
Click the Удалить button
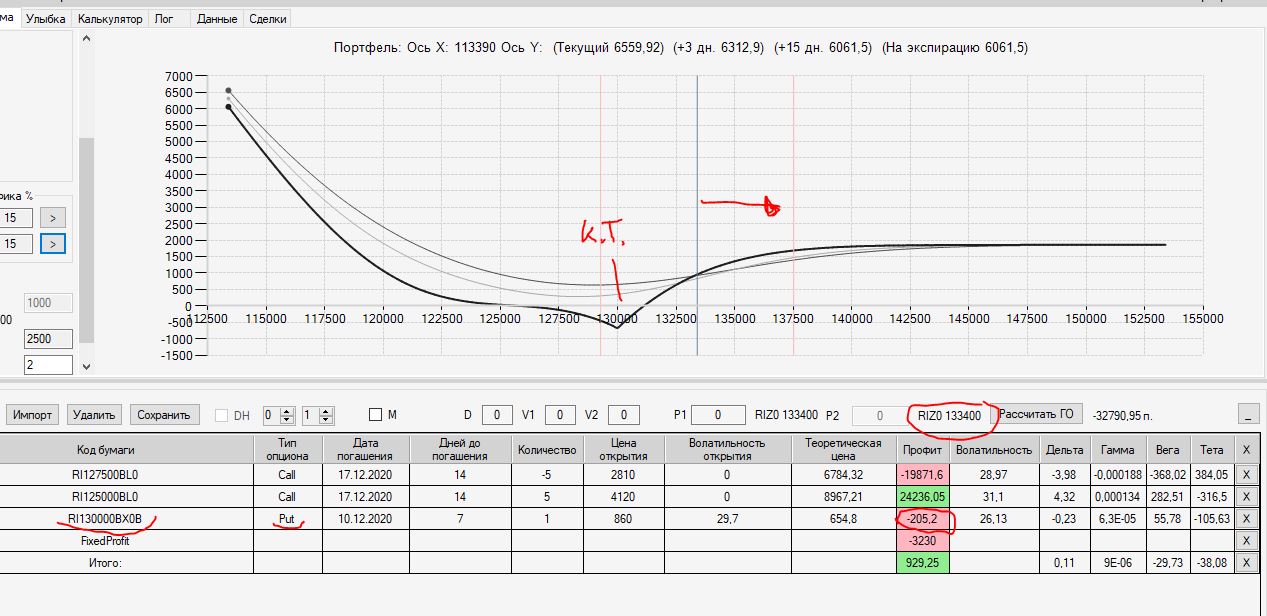(x=95, y=414)
